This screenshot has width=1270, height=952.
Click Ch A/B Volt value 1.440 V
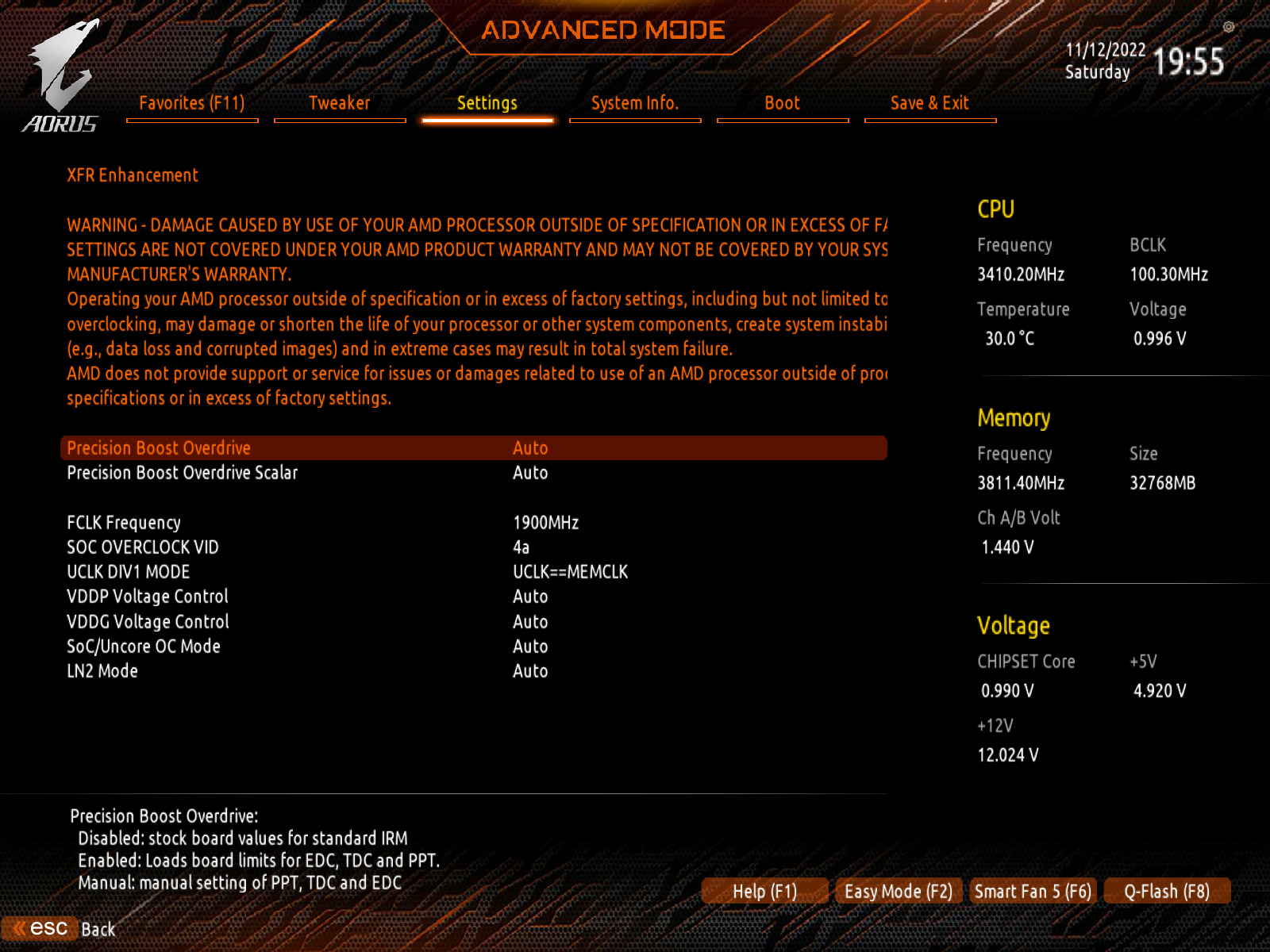[1008, 547]
